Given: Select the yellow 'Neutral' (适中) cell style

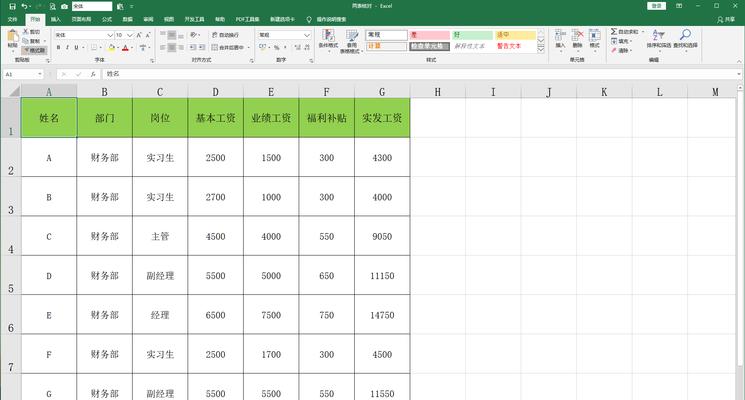Looking at the screenshot, I should (515, 35).
